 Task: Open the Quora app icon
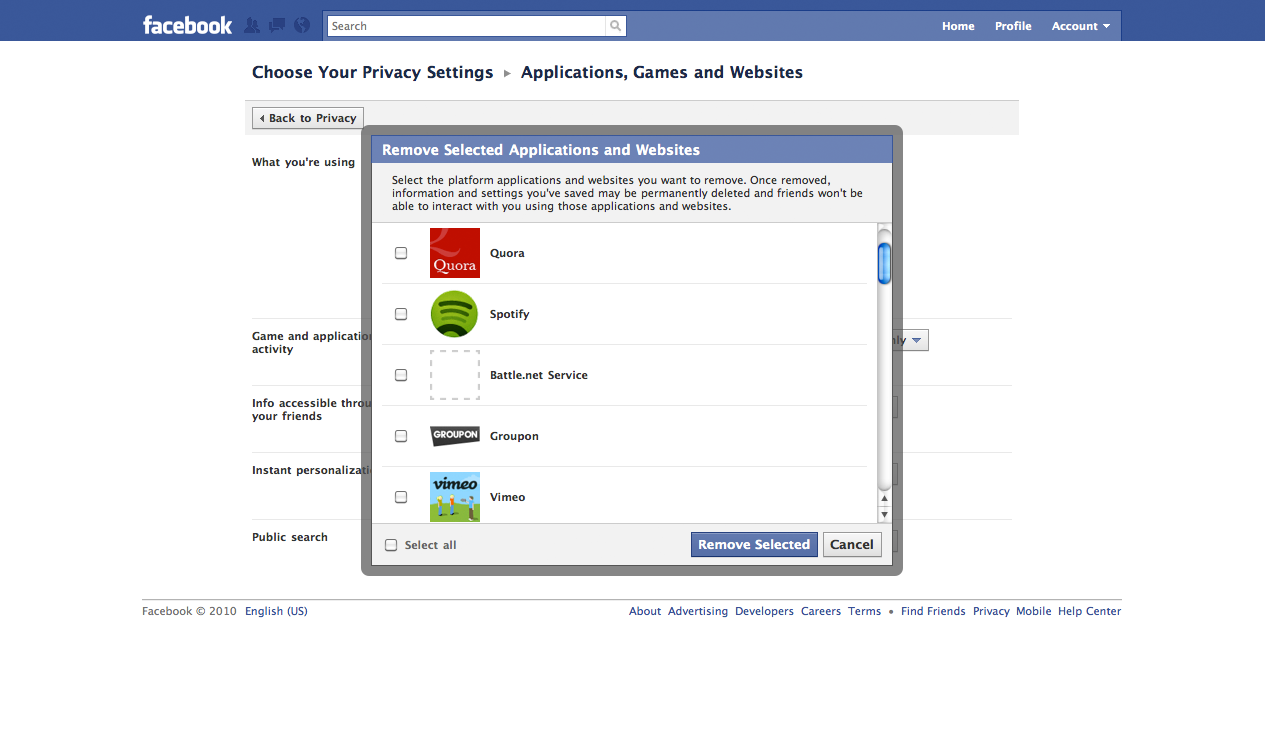(455, 253)
